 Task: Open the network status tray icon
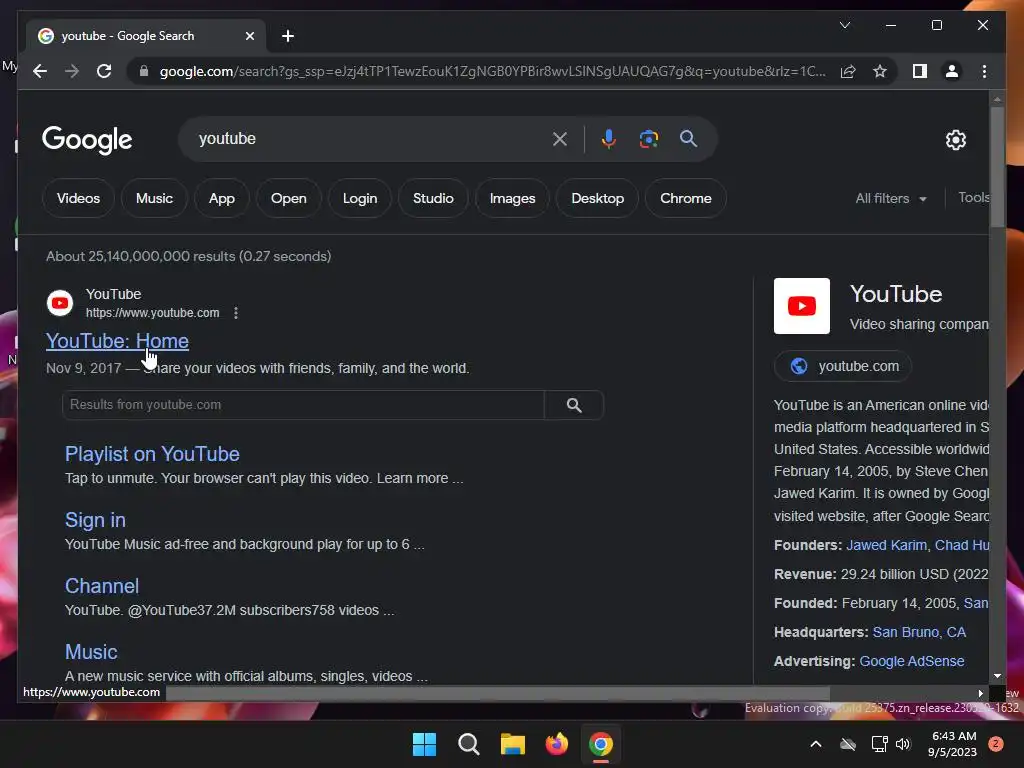(879, 744)
